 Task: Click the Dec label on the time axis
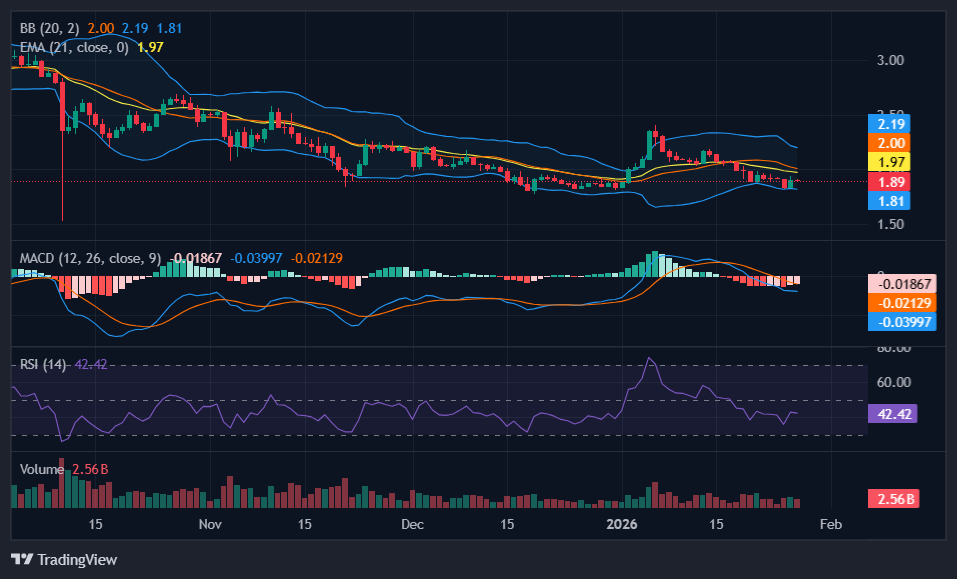[411, 523]
